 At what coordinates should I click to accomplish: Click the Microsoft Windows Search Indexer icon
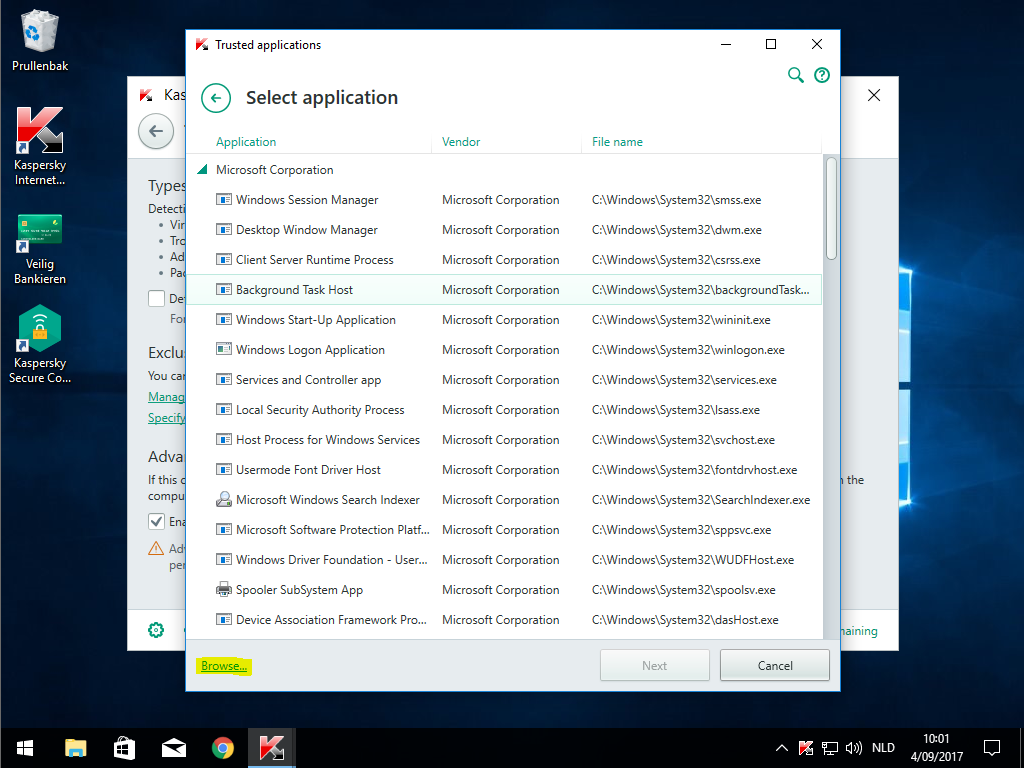[x=224, y=500]
